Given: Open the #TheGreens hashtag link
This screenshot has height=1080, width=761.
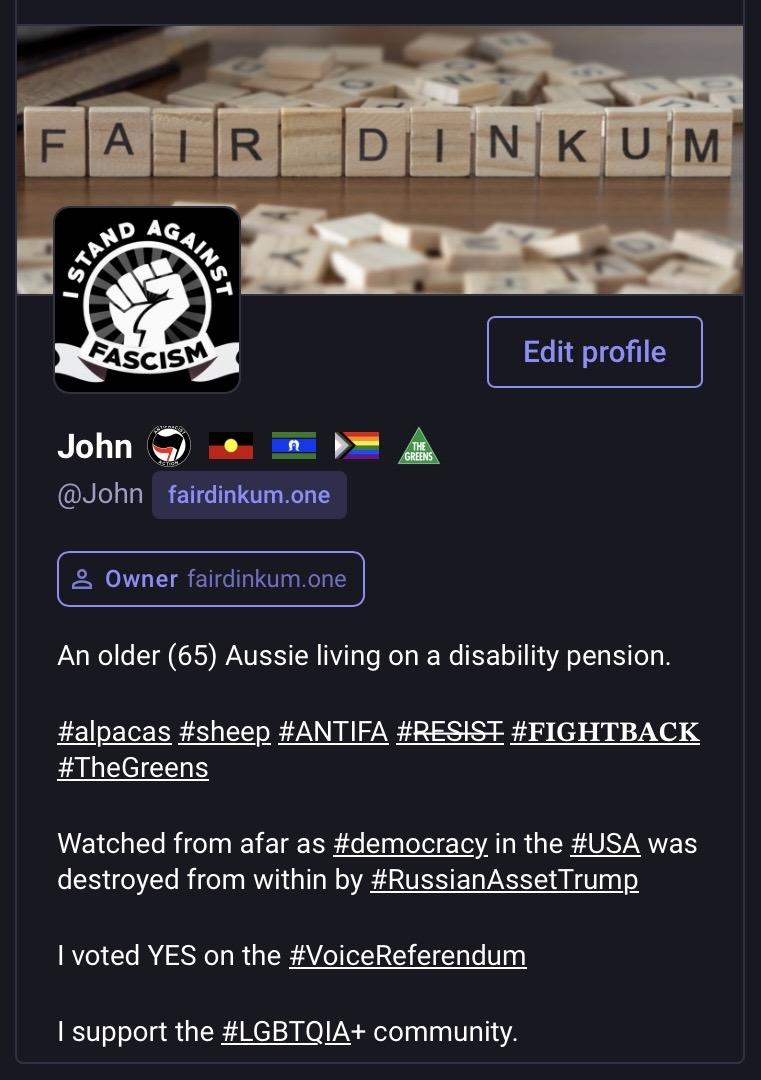Looking at the screenshot, I should pos(133,767).
